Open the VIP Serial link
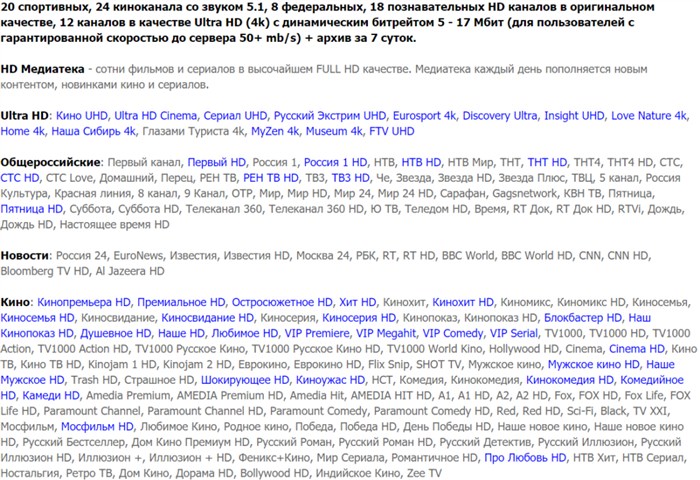Screen dimensions: 700x480 pyautogui.click(x=514, y=334)
